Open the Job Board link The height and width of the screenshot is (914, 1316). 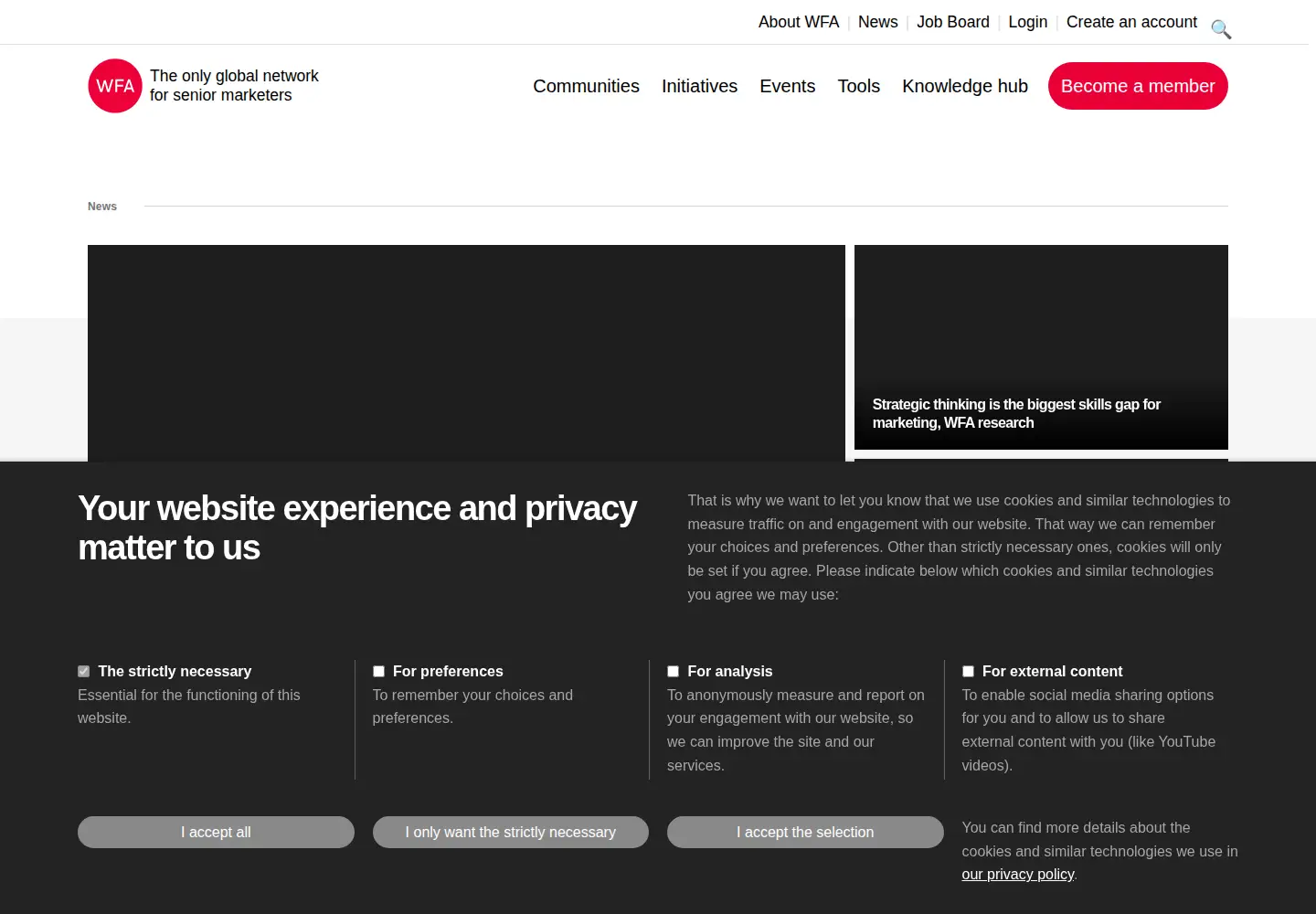pyautogui.click(x=953, y=22)
